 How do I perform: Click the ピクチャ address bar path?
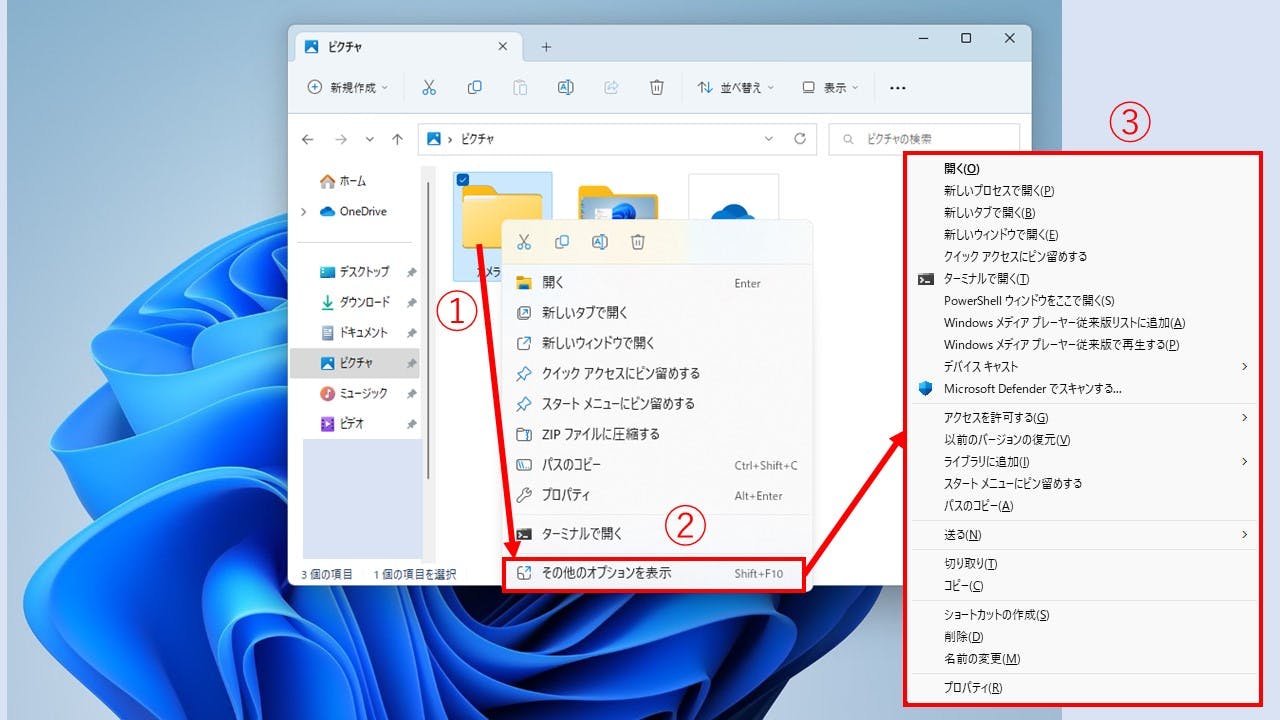click(477, 139)
